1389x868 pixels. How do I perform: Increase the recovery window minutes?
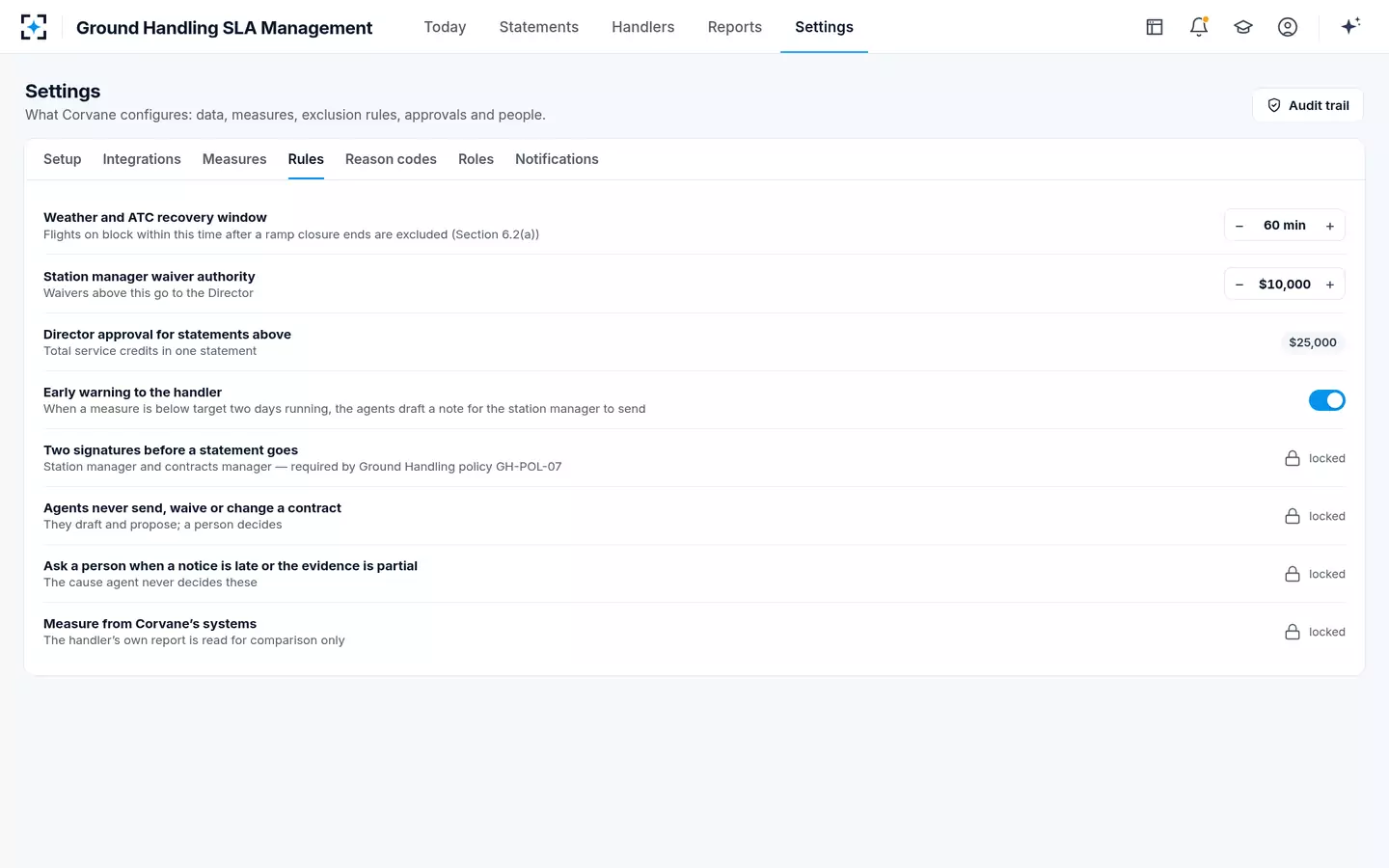1330,226
